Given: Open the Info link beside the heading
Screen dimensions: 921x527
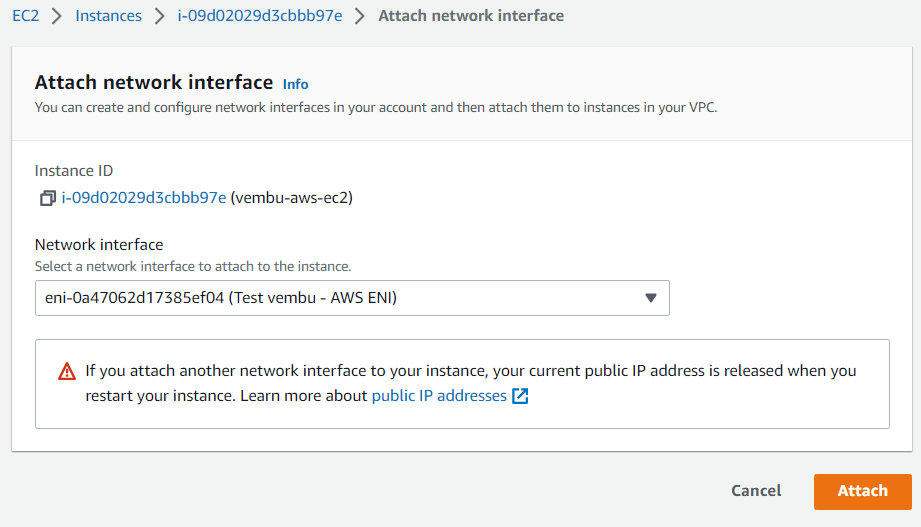Looking at the screenshot, I should 295,85.
